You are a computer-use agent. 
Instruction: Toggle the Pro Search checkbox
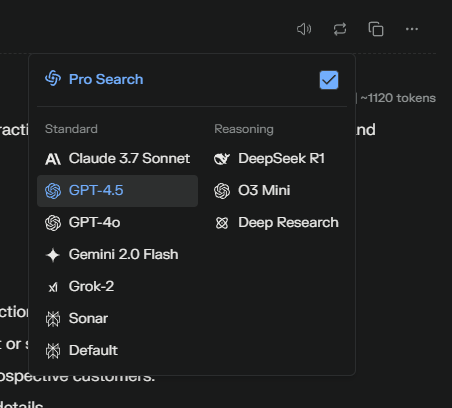329,80
